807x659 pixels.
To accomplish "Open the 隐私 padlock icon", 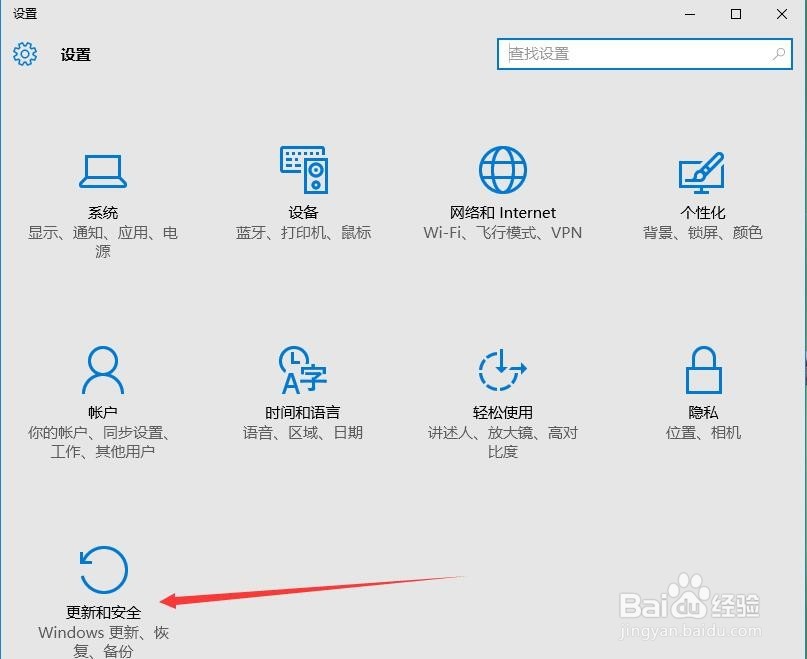I will (702, 370).
